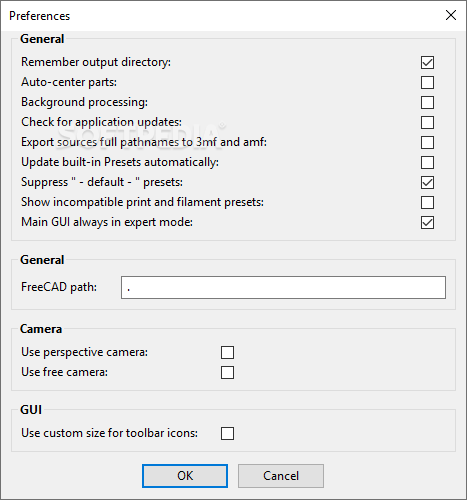
Task: Enable Show incompatible print and filament presets
Action: point(427,202)
